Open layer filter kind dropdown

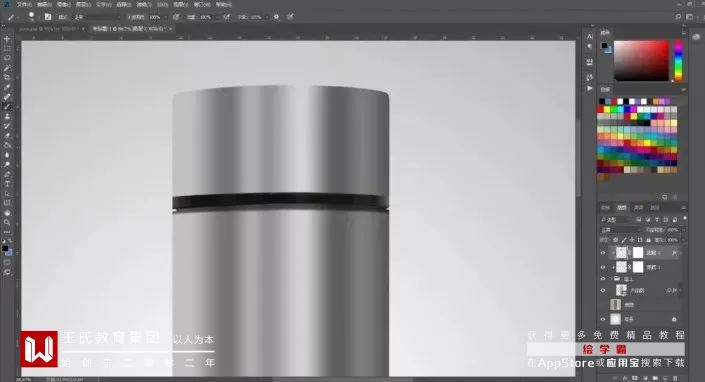(616, 219)
